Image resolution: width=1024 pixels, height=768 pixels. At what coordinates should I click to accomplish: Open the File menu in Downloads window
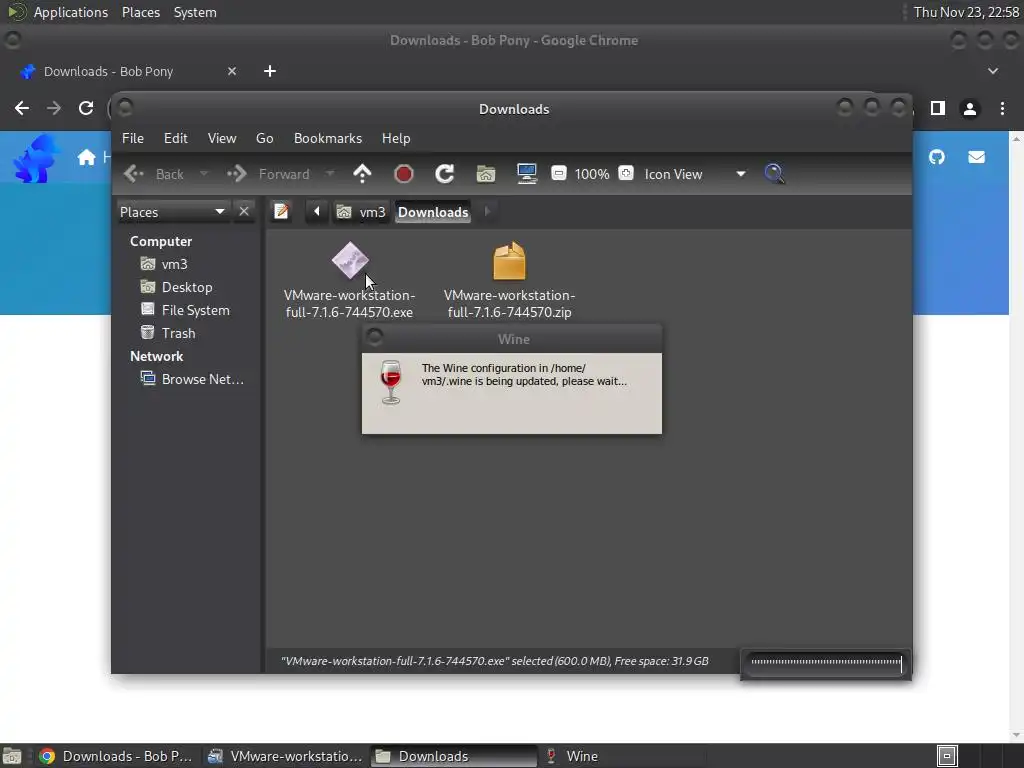click(x=133, y=138)
